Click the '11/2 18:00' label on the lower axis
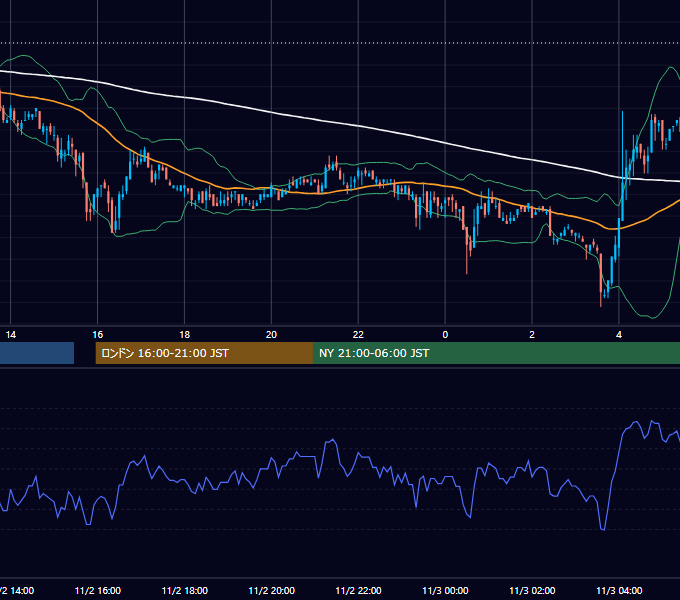Viewport: 680px width, 600px height. tap(185, 591)
